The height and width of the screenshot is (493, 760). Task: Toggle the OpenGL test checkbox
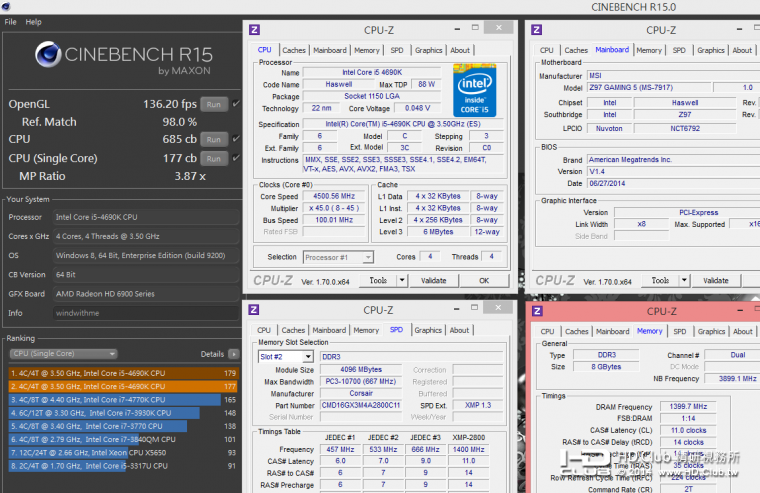(x=236, y=103)
